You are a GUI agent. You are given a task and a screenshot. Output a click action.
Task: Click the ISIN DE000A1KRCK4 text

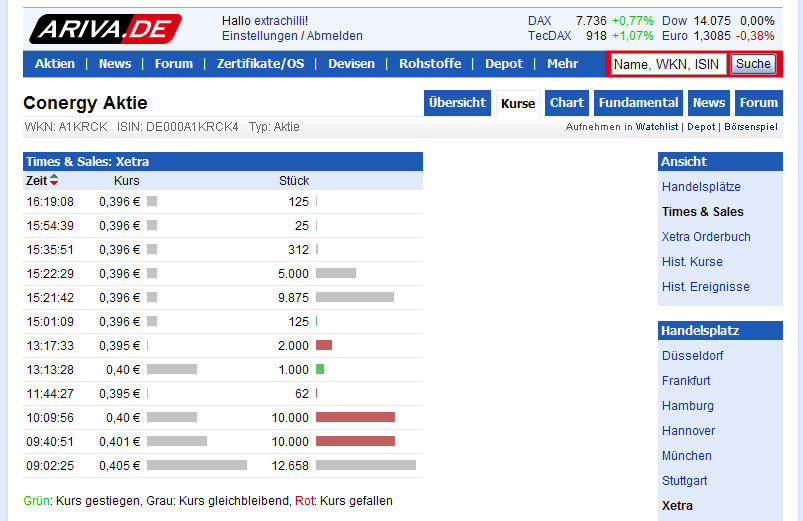point(178,127)
